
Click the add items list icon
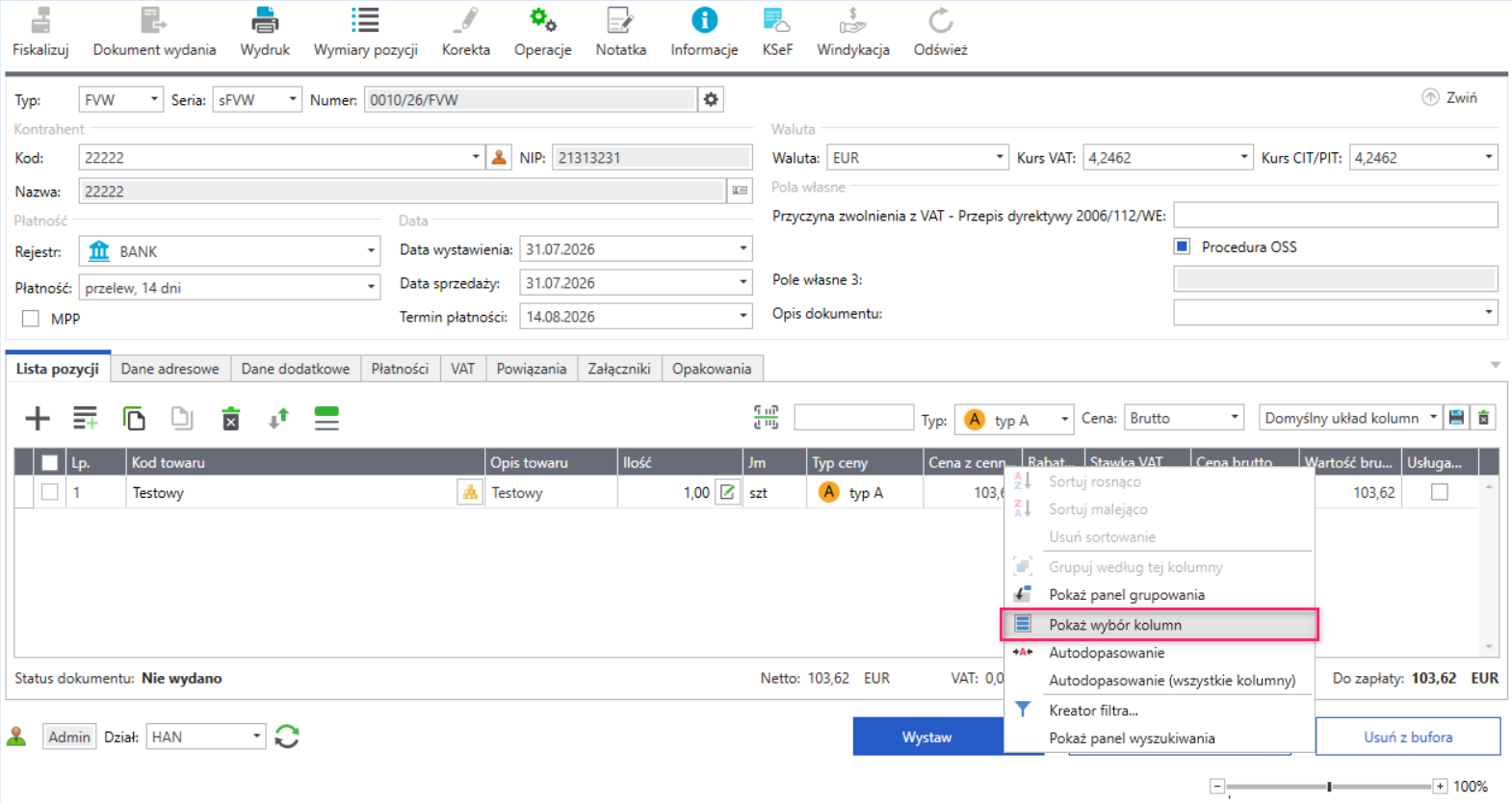pos(86,418)
